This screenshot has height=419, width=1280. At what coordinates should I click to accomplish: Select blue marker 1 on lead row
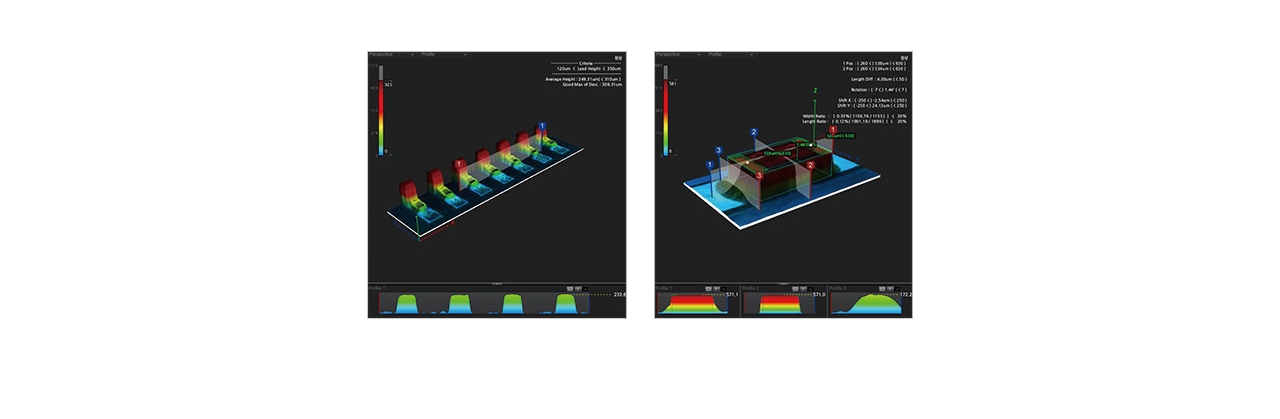coord(542,127)
